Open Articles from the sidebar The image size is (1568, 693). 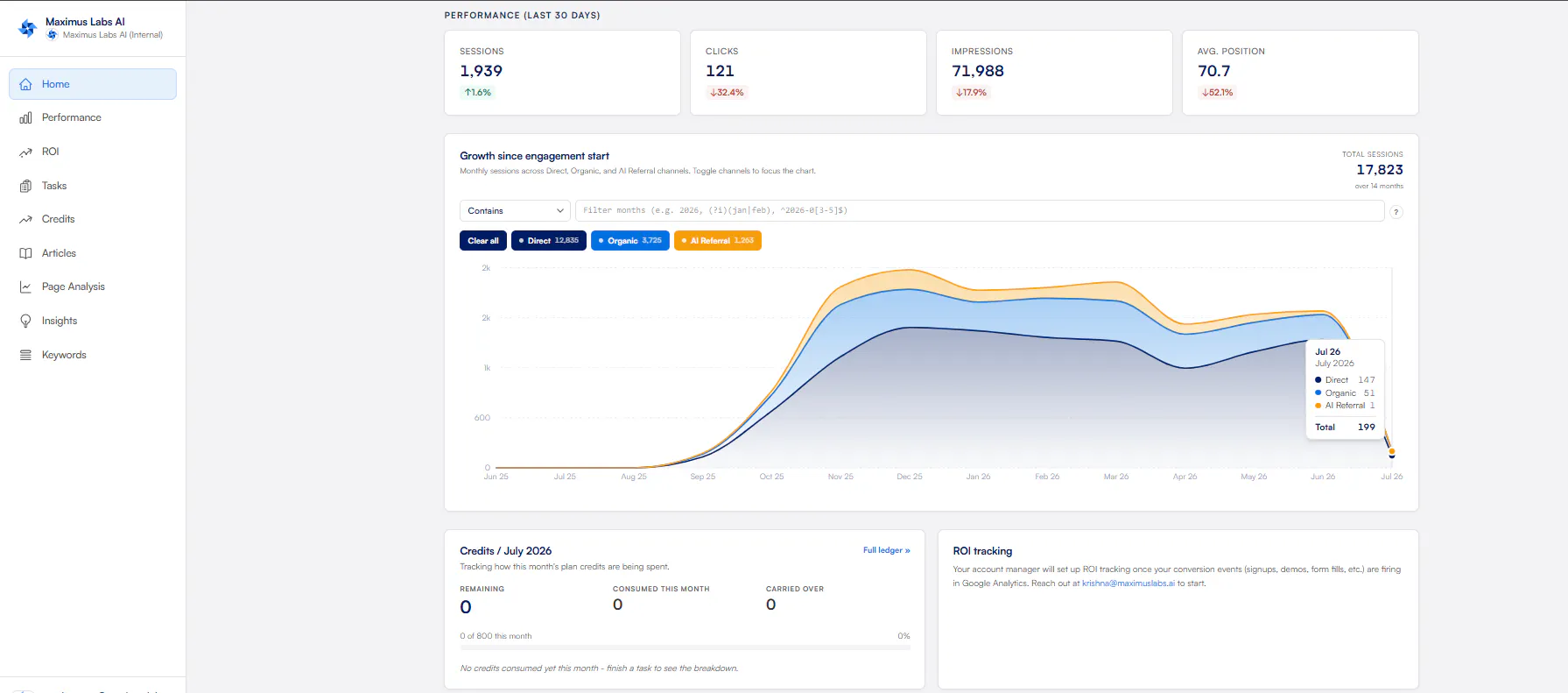tap(93, 253)
